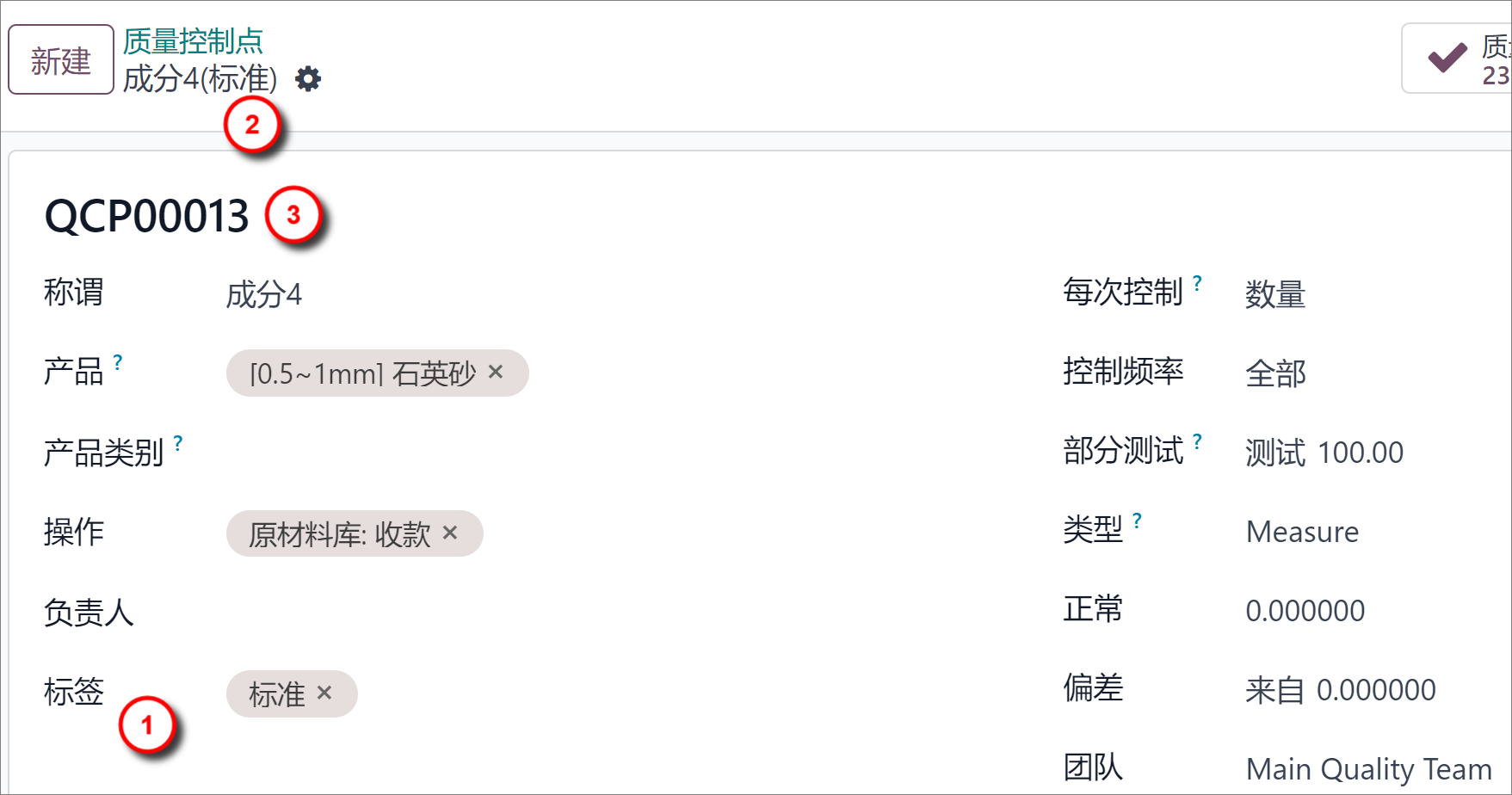Click the 新建 button
This screenshot has width=1512, height=795.
(60, 58)
